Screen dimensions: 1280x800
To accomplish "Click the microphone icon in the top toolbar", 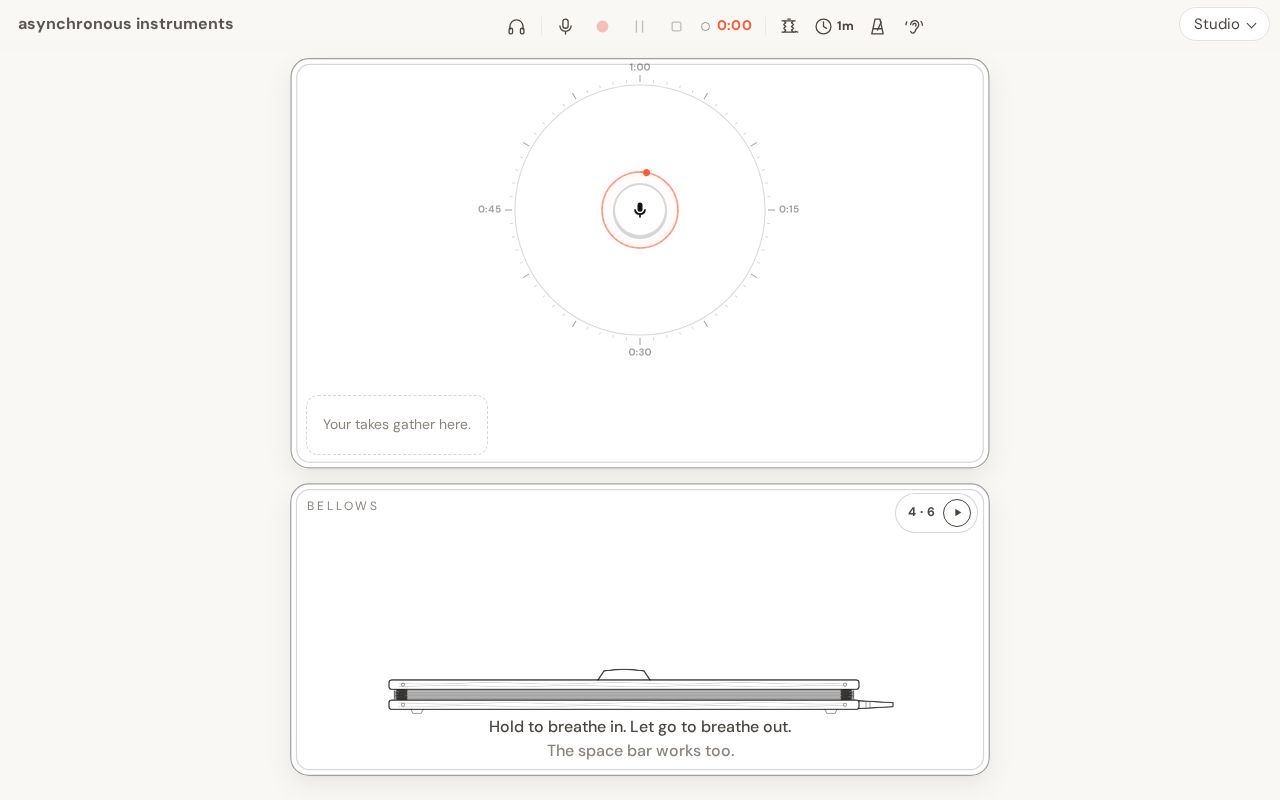I will (565, 27).
